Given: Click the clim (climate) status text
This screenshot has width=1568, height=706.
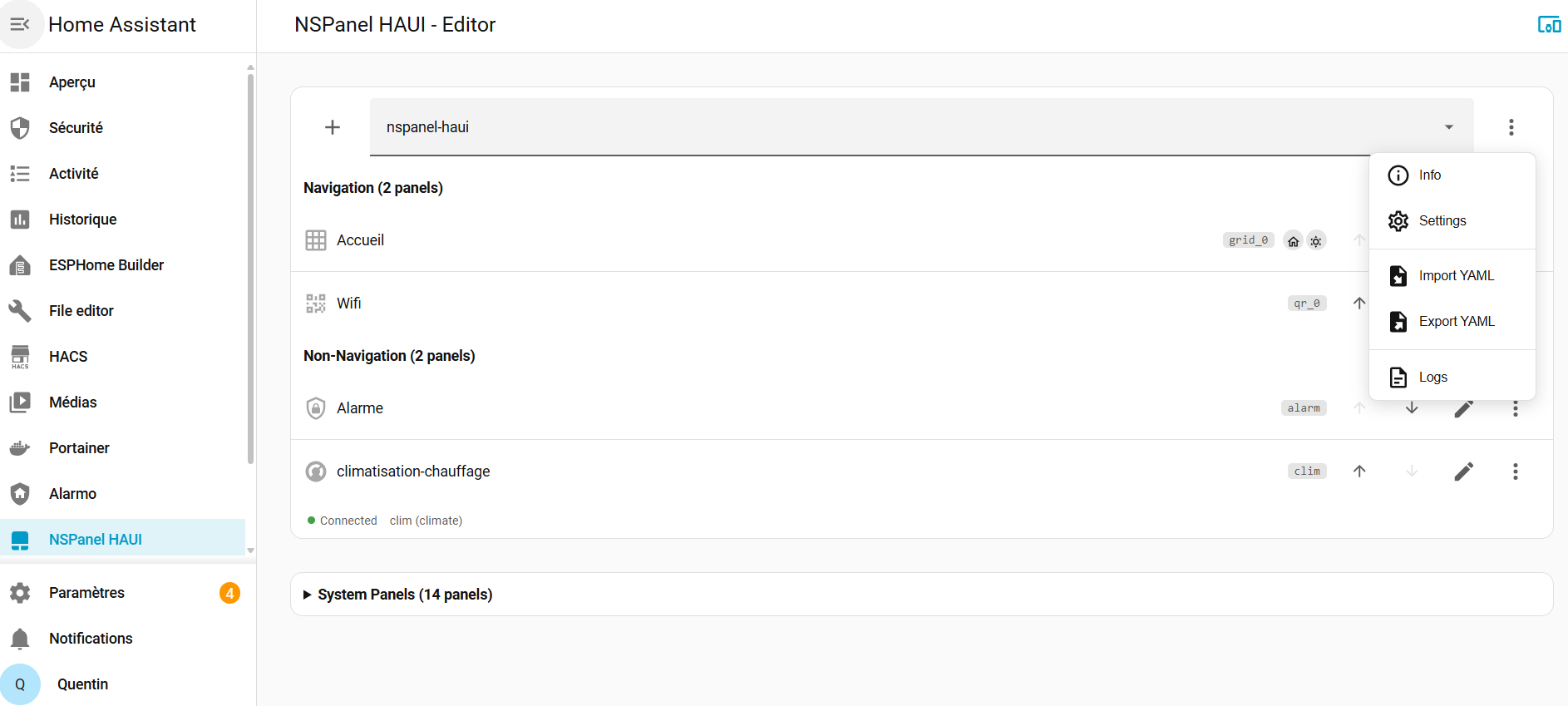Looking at the screenshot, I should coord(426,521).
